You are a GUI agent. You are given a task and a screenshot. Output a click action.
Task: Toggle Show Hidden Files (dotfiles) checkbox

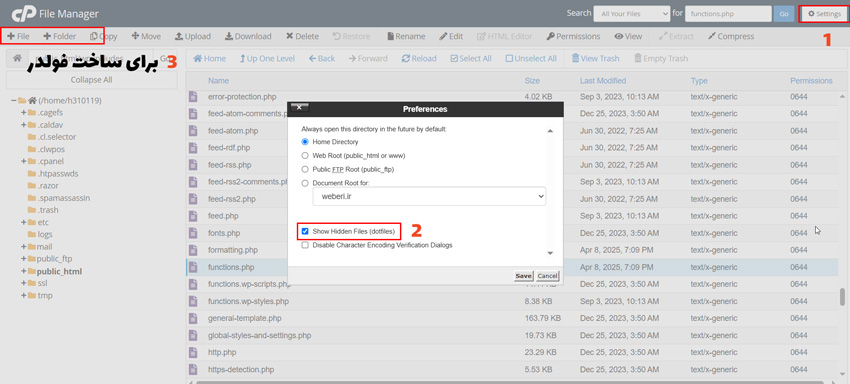(305, 231)
